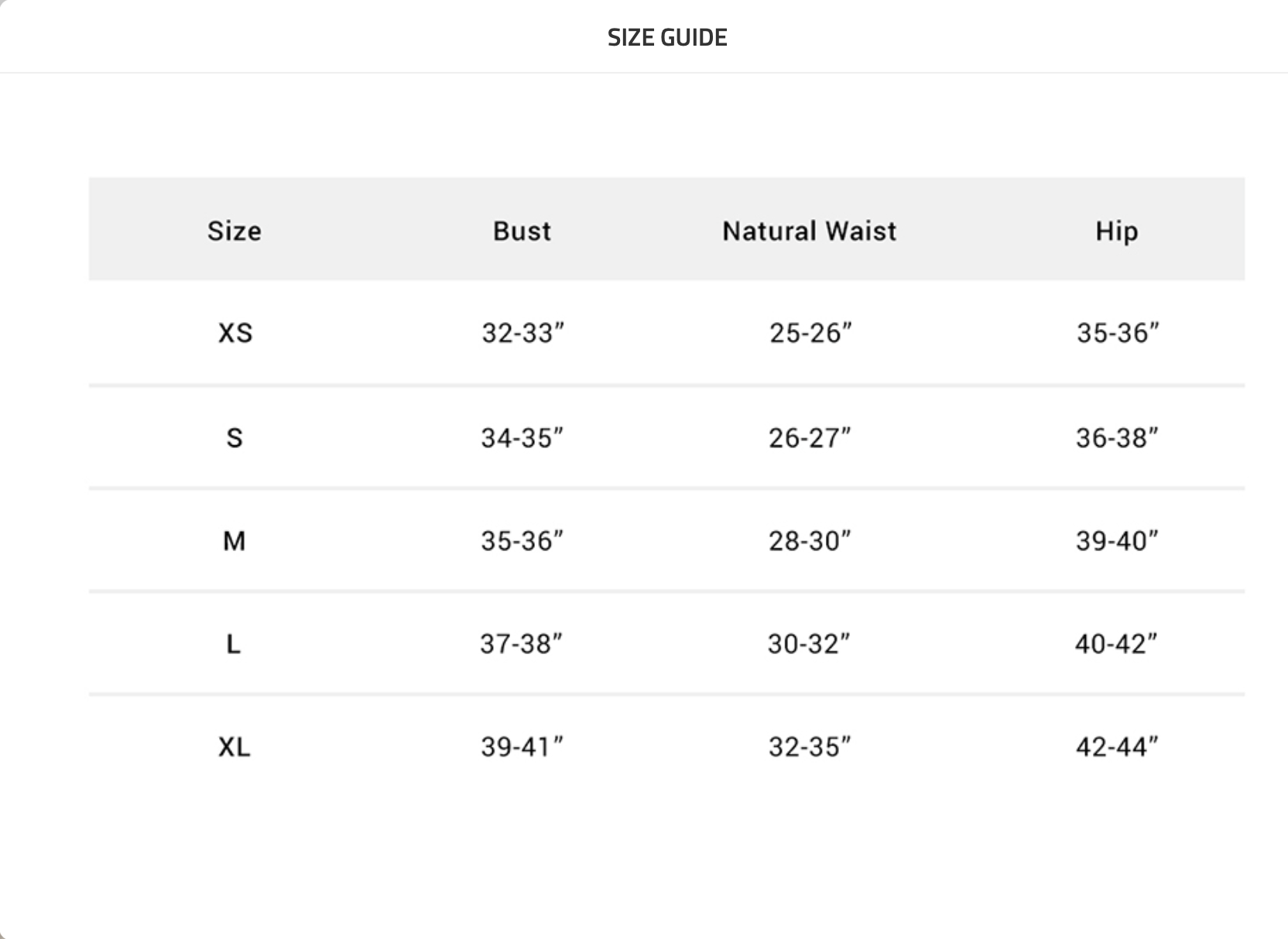The image size is (1288, 939).
Task: Click the Natural Waist column header
Action: coord(809,231)
